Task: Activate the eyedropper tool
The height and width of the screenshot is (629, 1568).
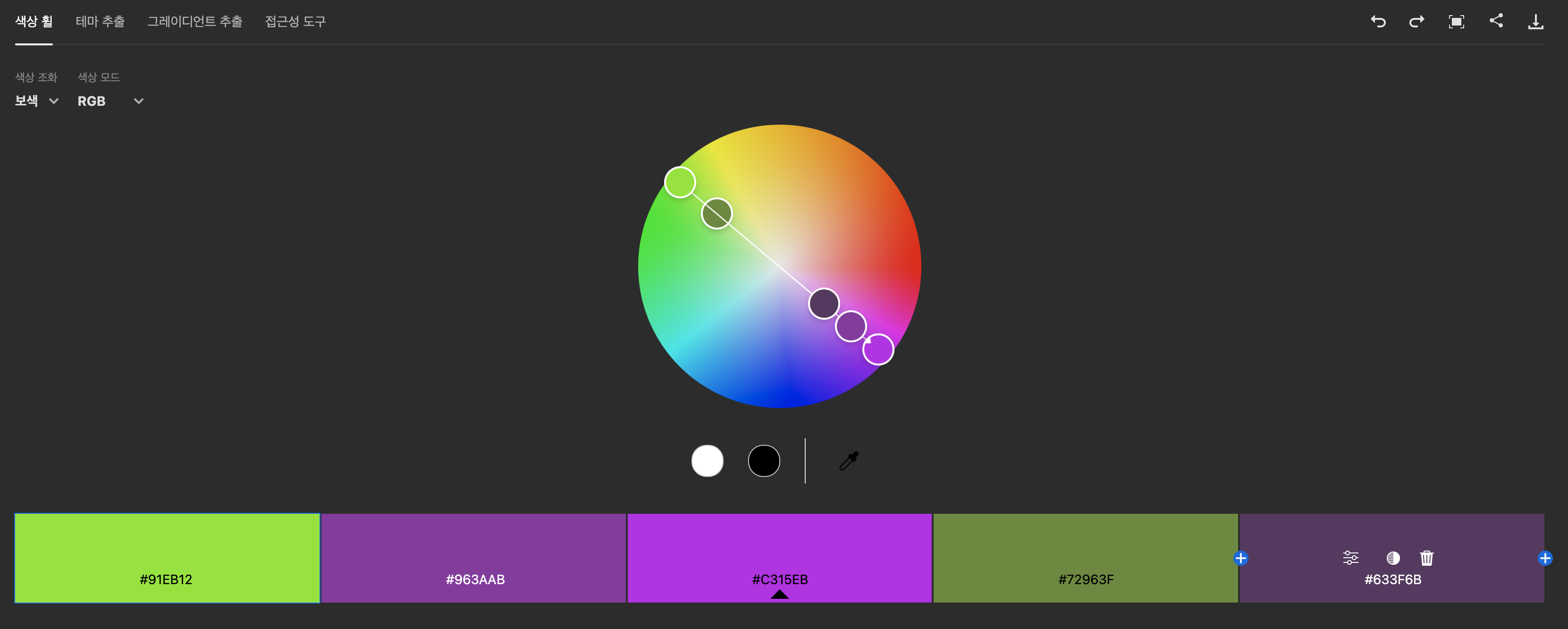Action: coord(849,461)
